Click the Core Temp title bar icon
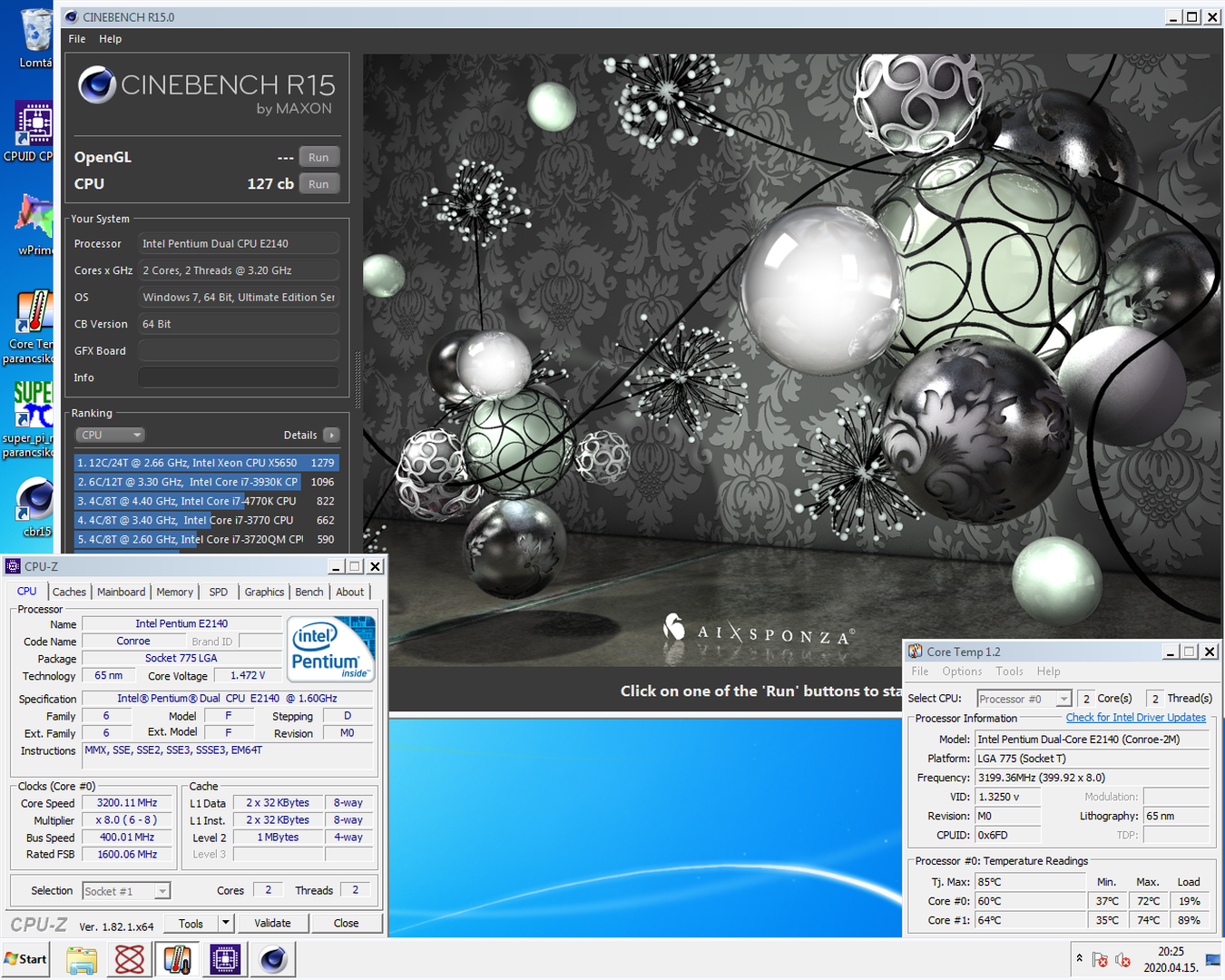 (915, 652)
